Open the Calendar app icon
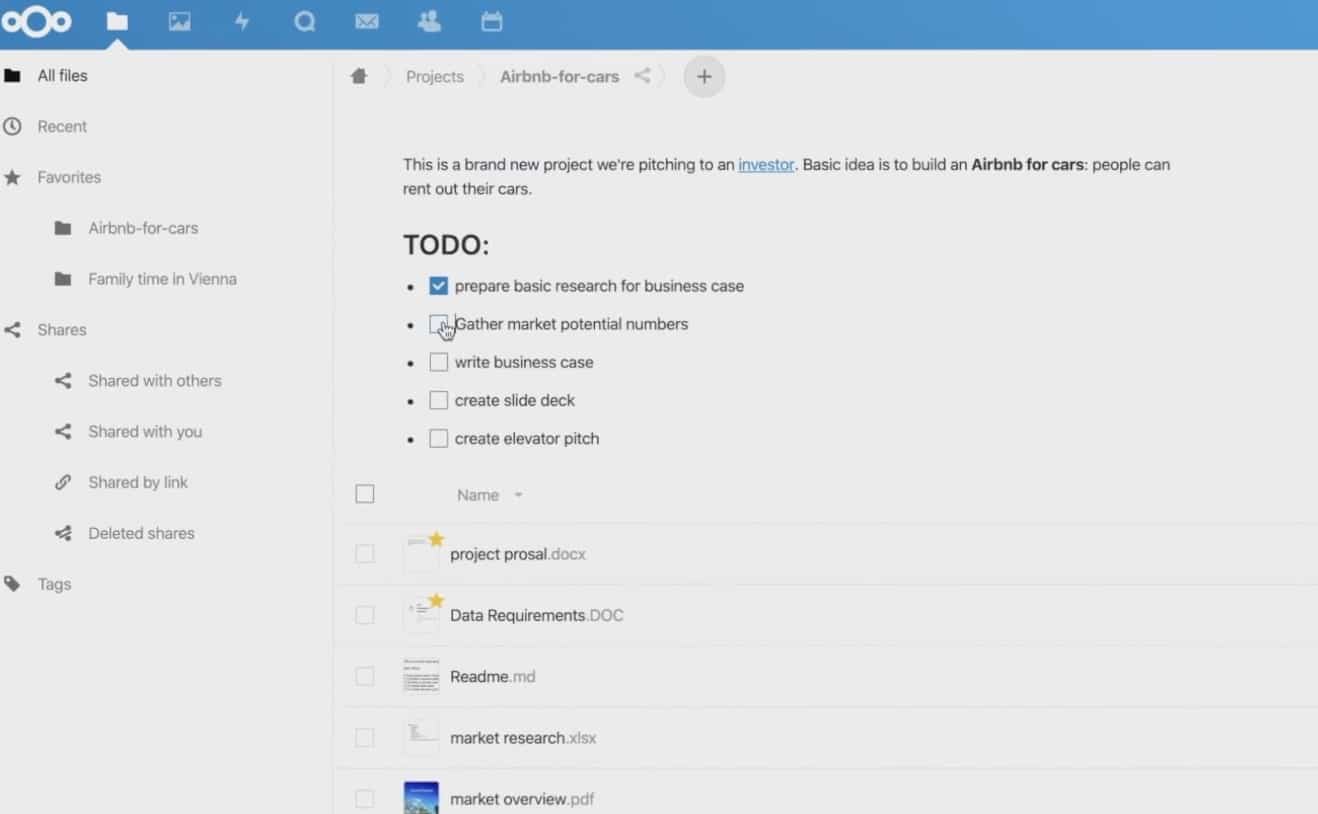Image resolution: width=1318 pixels, height=814 pixels. [x=491, y=21]
